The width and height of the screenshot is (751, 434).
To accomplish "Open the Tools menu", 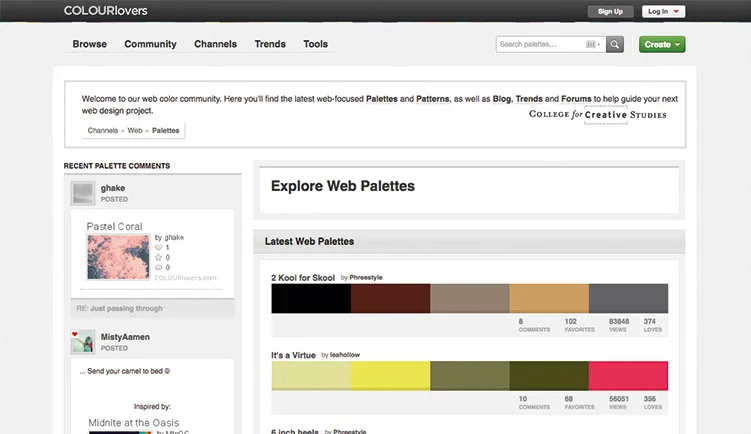I will point(316,44).
